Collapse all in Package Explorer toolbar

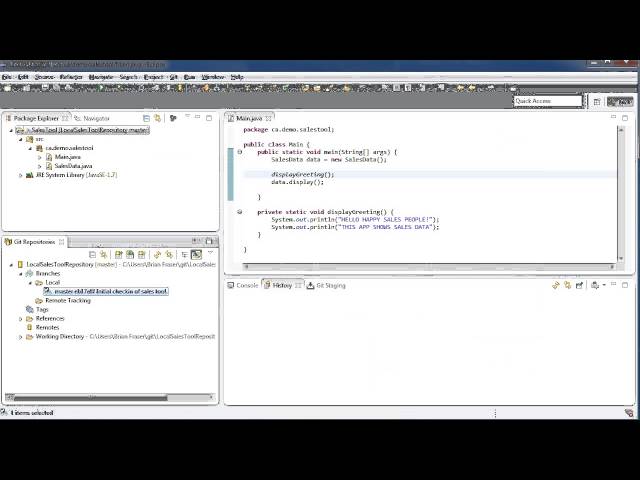tap(146, 118)
